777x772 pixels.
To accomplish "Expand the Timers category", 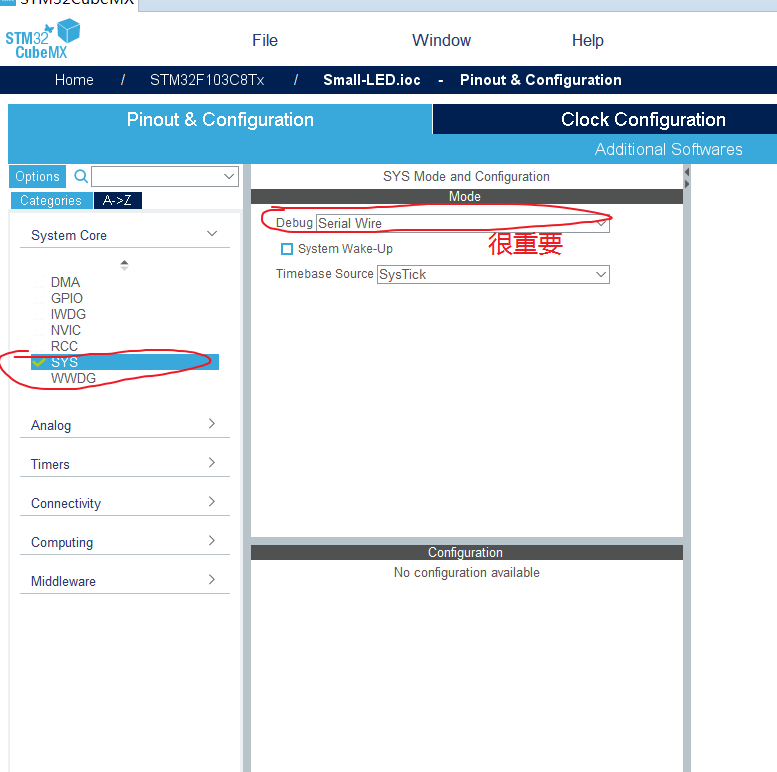I will [125, 464].
